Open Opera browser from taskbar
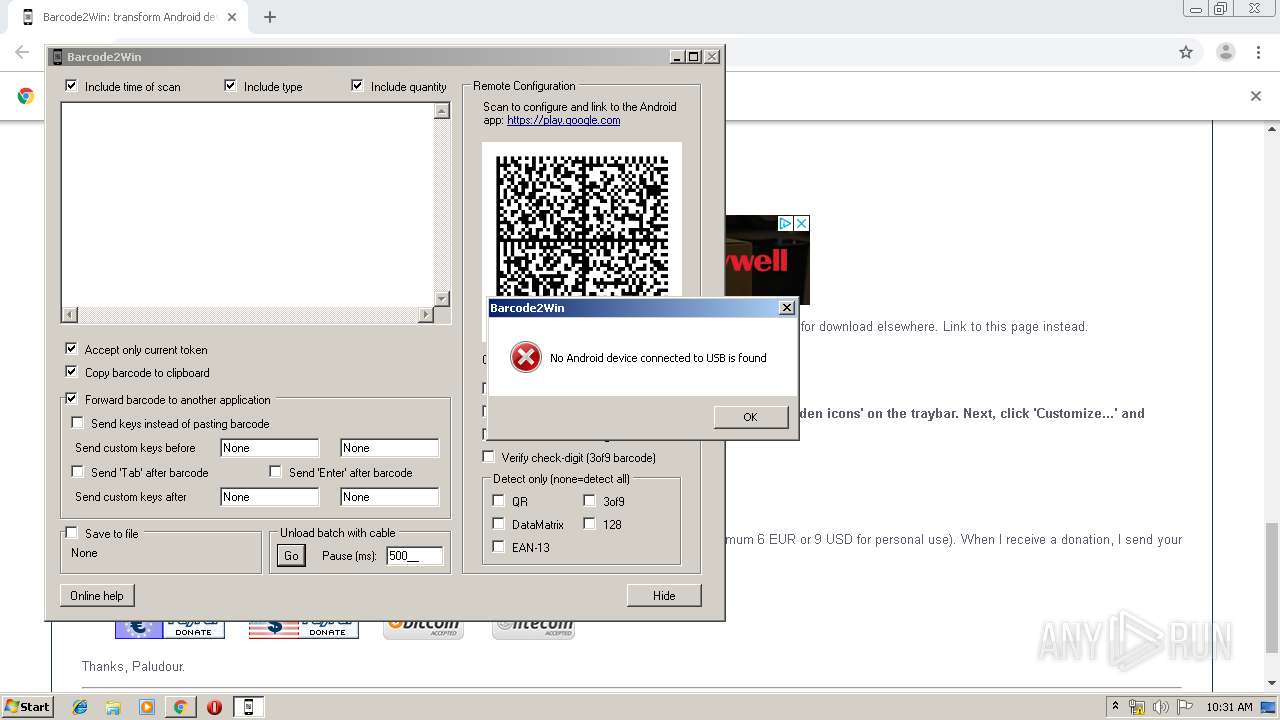 pos(214,707)
